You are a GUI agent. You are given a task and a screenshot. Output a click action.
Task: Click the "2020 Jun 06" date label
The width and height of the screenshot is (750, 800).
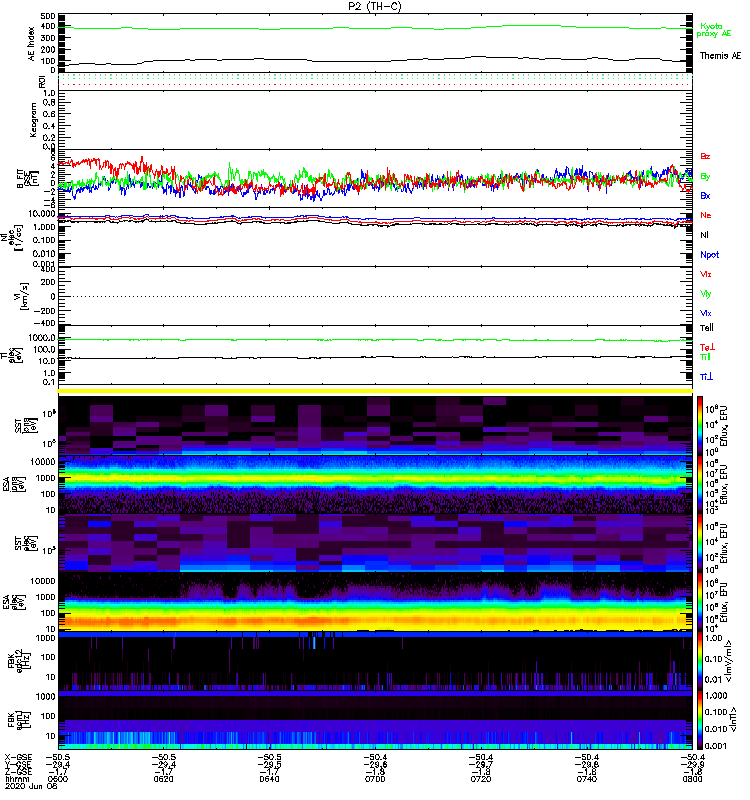click(x=31, y=786)
